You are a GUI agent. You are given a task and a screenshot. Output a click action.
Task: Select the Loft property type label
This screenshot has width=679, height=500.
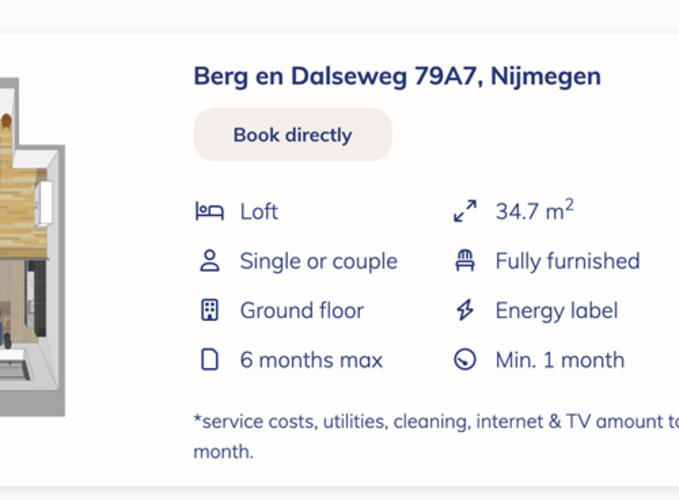click(x=259, y=212)
